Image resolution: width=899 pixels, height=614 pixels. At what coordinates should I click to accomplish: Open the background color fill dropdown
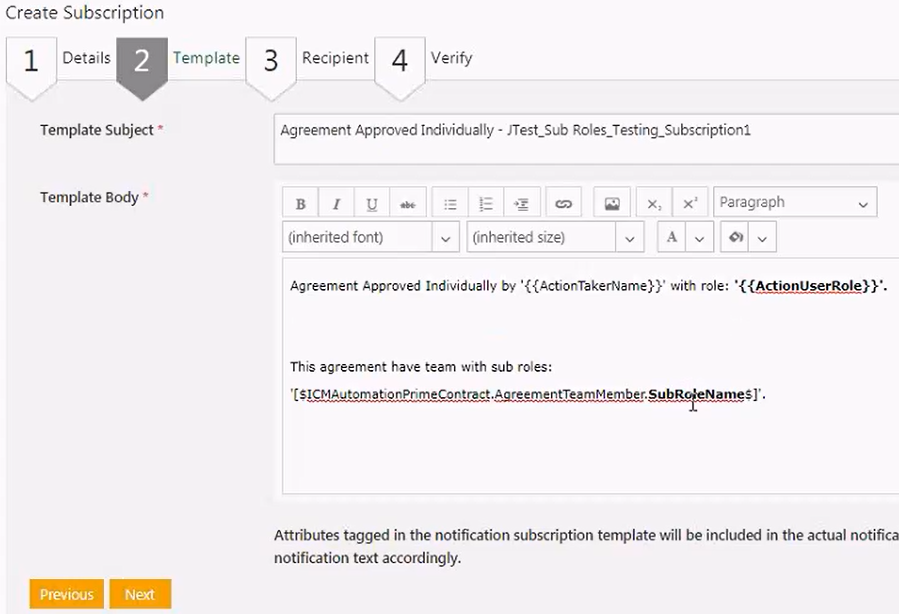(762, 238)
